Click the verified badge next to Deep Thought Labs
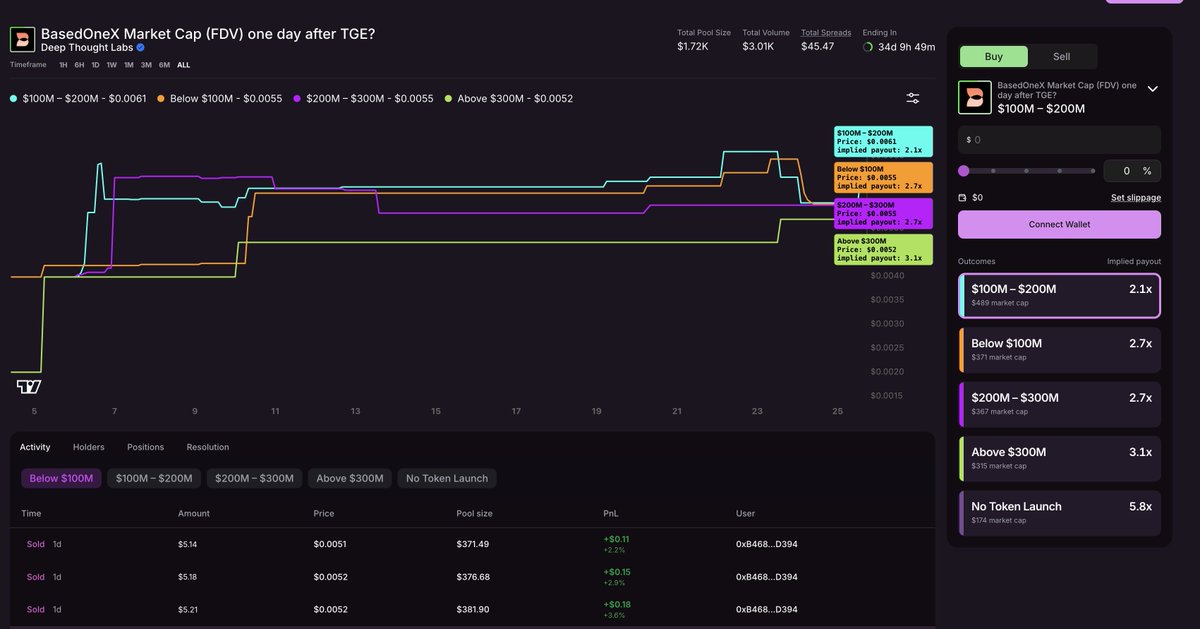This screenshot has width=1200, height=629. pos(141,47)
